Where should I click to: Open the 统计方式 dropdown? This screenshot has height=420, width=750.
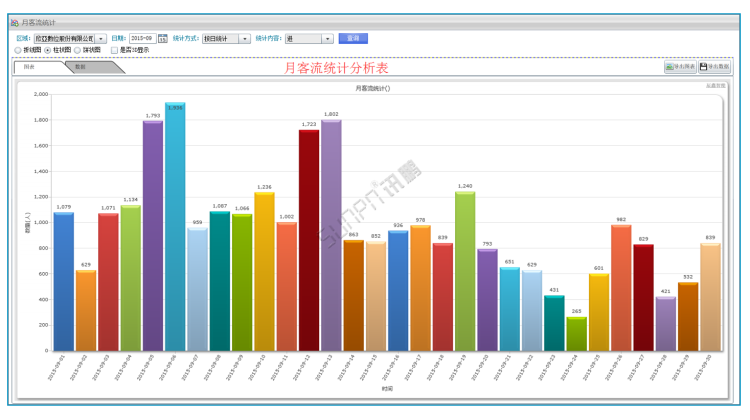pos(245,39)
